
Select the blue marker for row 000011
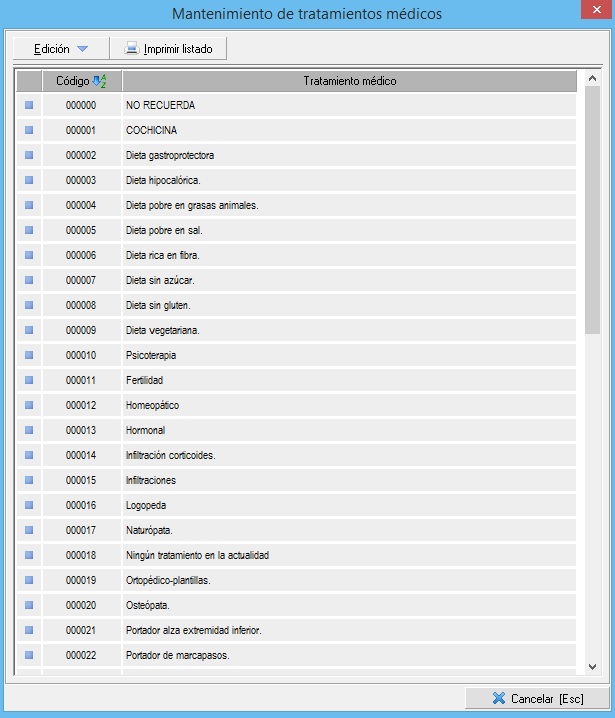point(29,380)
